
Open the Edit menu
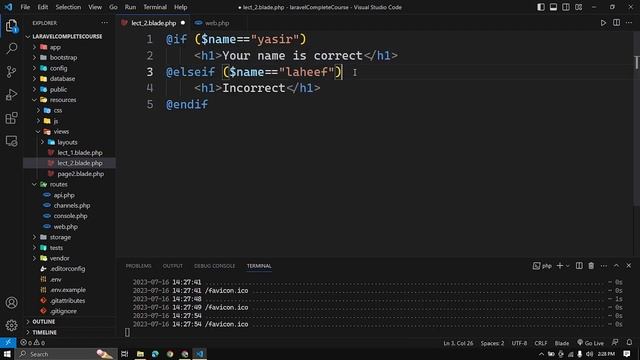coord(42,7)
